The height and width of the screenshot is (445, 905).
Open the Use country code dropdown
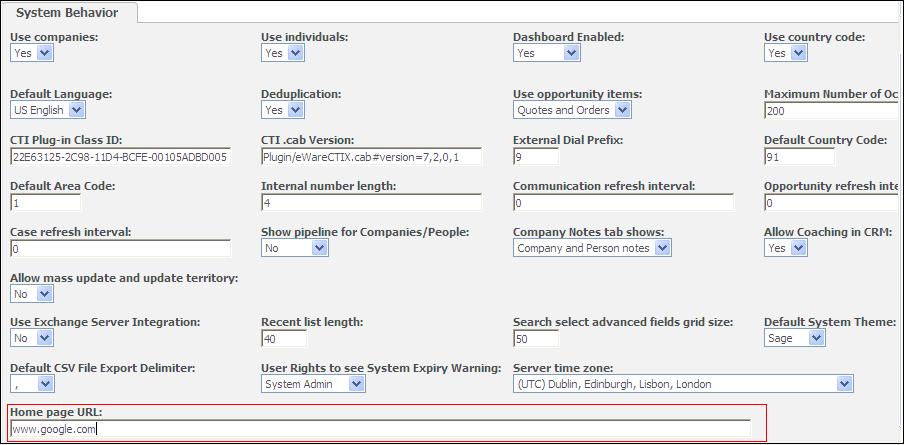pos(786,53)
